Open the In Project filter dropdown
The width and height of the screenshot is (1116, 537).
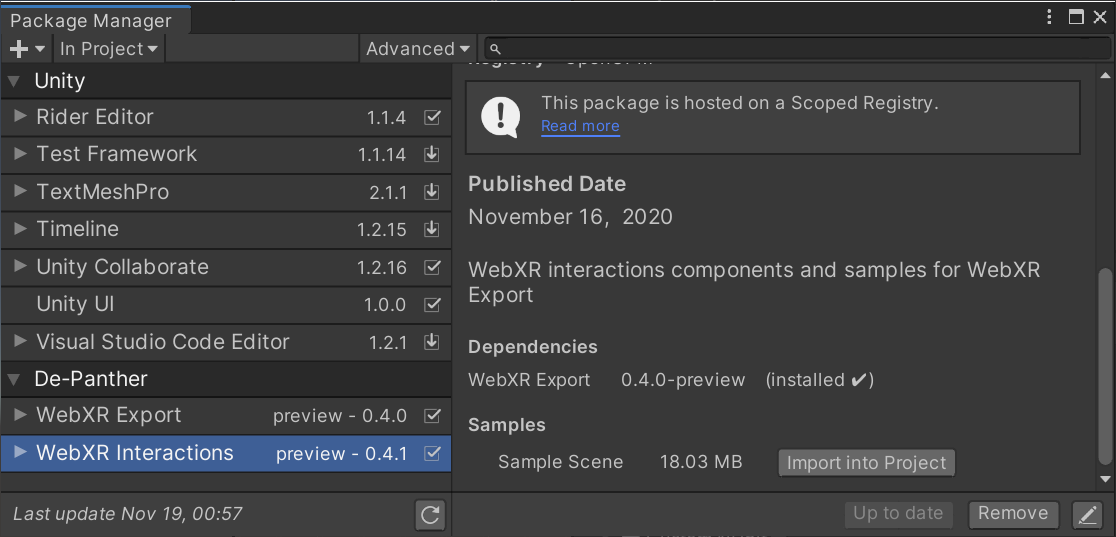[x=109, y=49]
